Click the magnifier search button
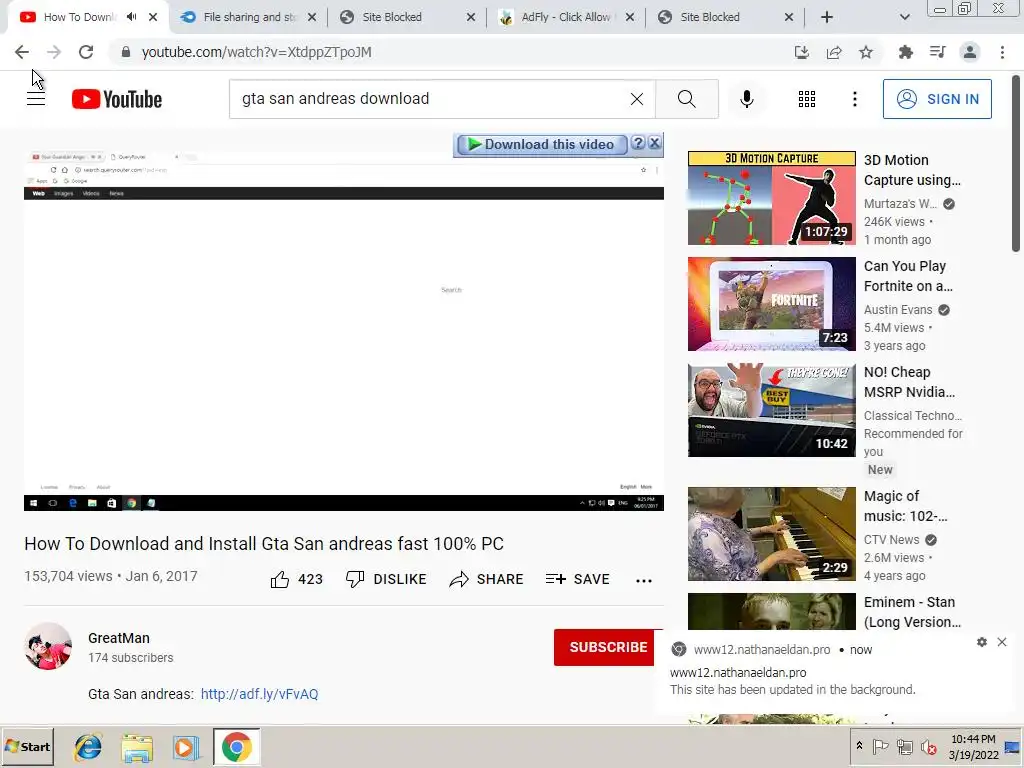The height and width of the screenshot is (768, 1024). (x=686, y=99)
